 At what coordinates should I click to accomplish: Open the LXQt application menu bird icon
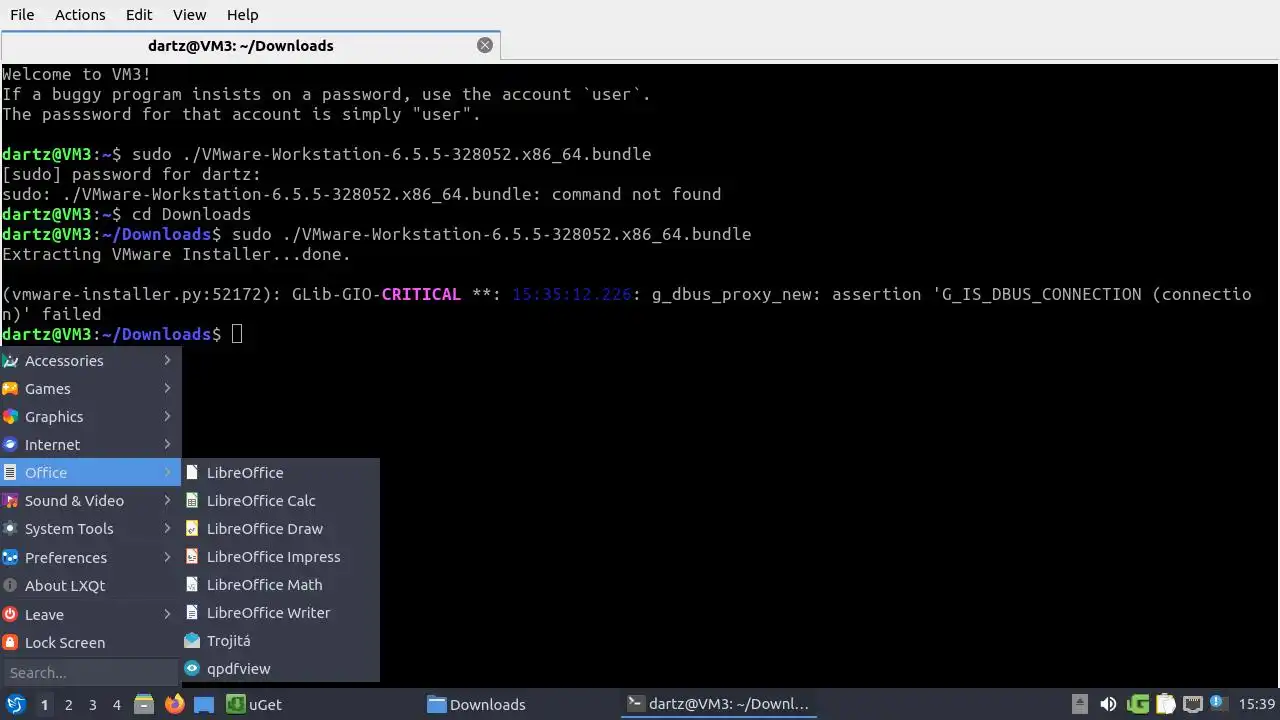(15, 704)
